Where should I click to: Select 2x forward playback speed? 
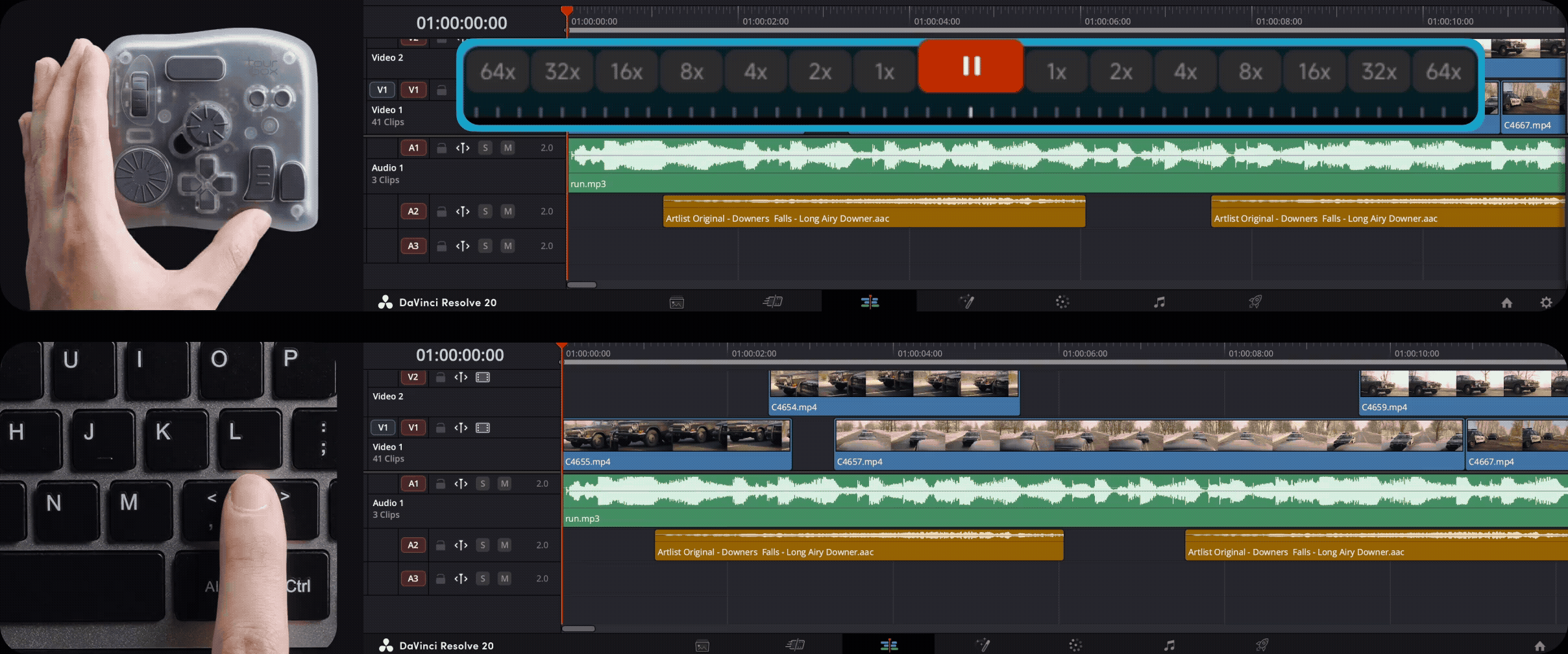[1121, 71]
